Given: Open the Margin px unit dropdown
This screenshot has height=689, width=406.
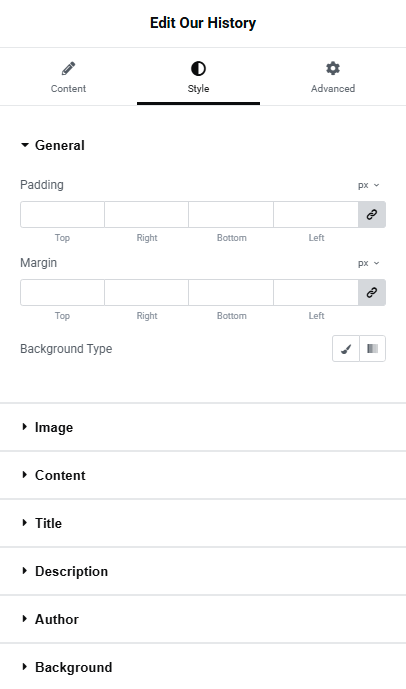Looking at the screenshot, I should [x=368, y=263].
